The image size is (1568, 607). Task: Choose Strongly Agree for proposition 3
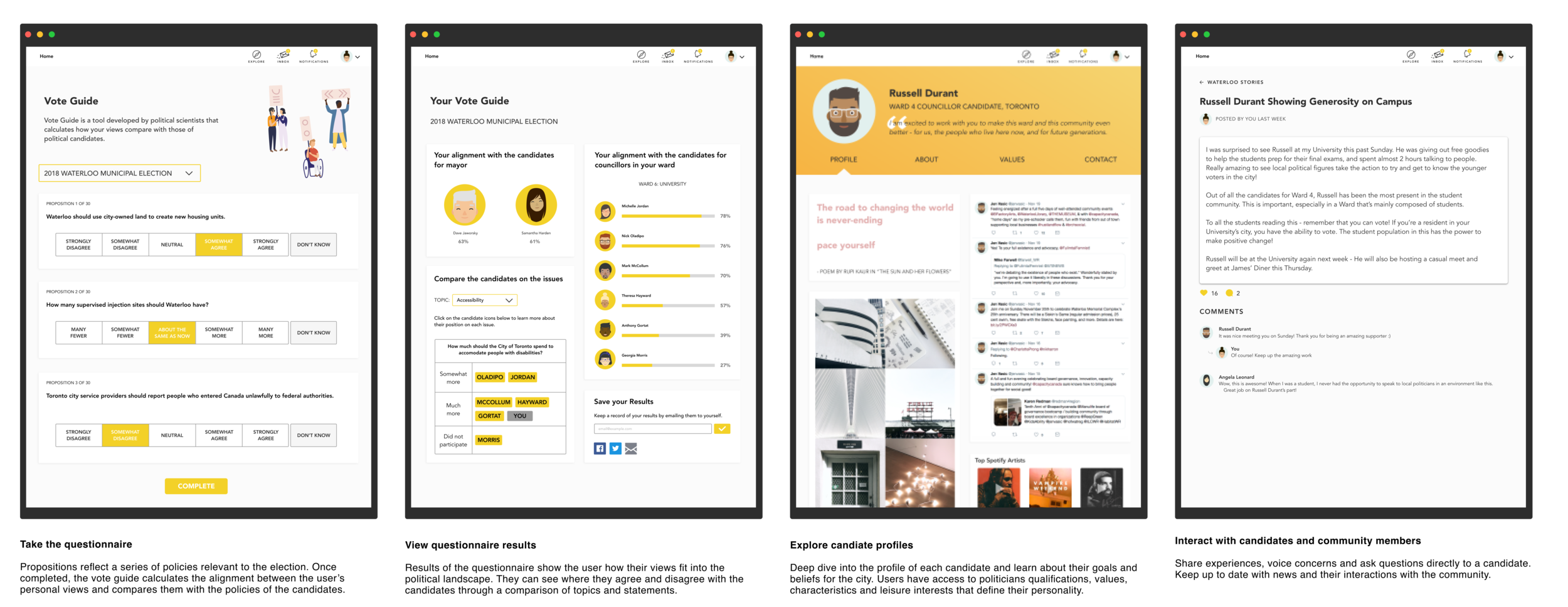pyautogui.click(x=266, y=435)
